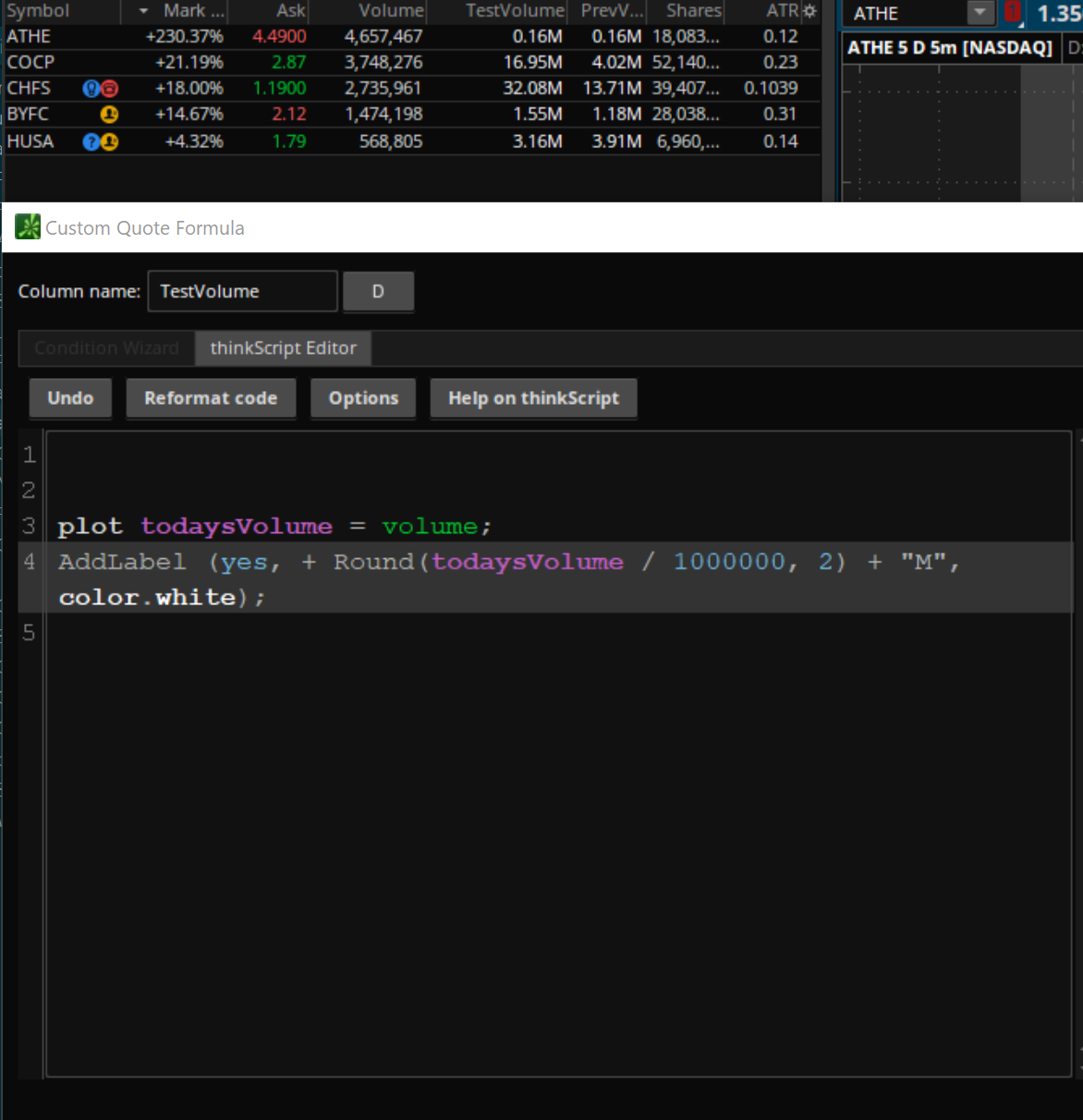Screen dimensions: 1083x1120
Task: Click Reformat code button
Action: point(211,398)
